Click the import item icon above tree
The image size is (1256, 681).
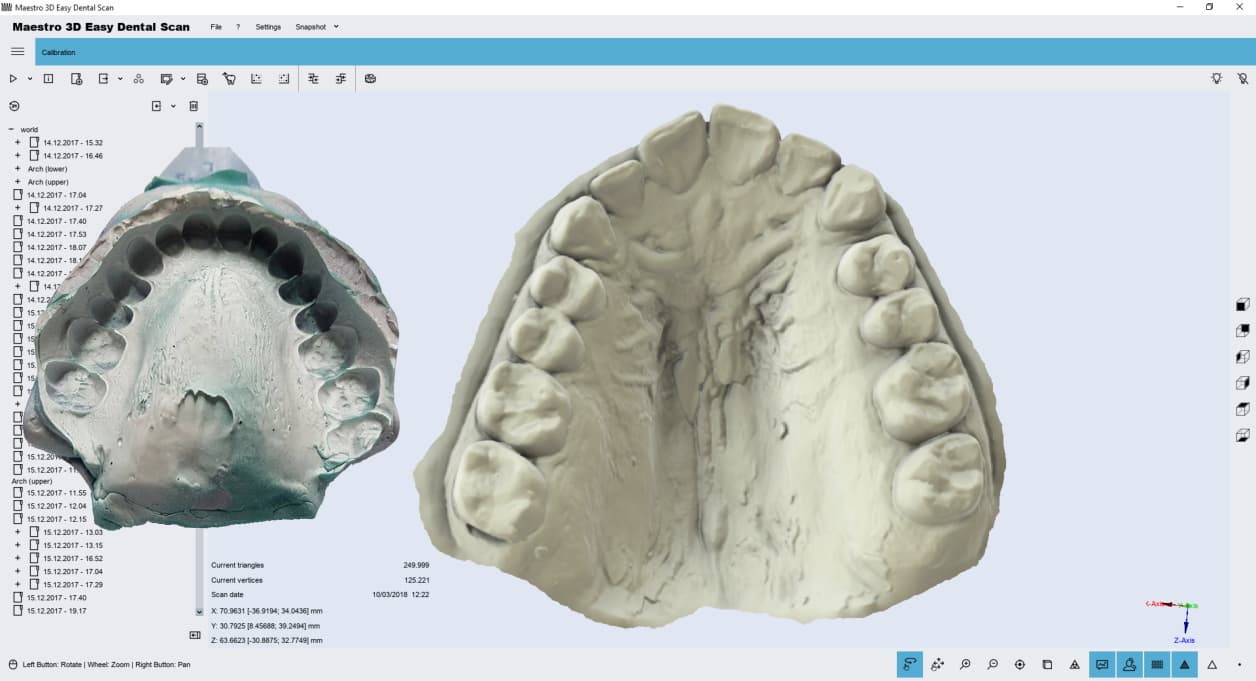tap(156, 106)
